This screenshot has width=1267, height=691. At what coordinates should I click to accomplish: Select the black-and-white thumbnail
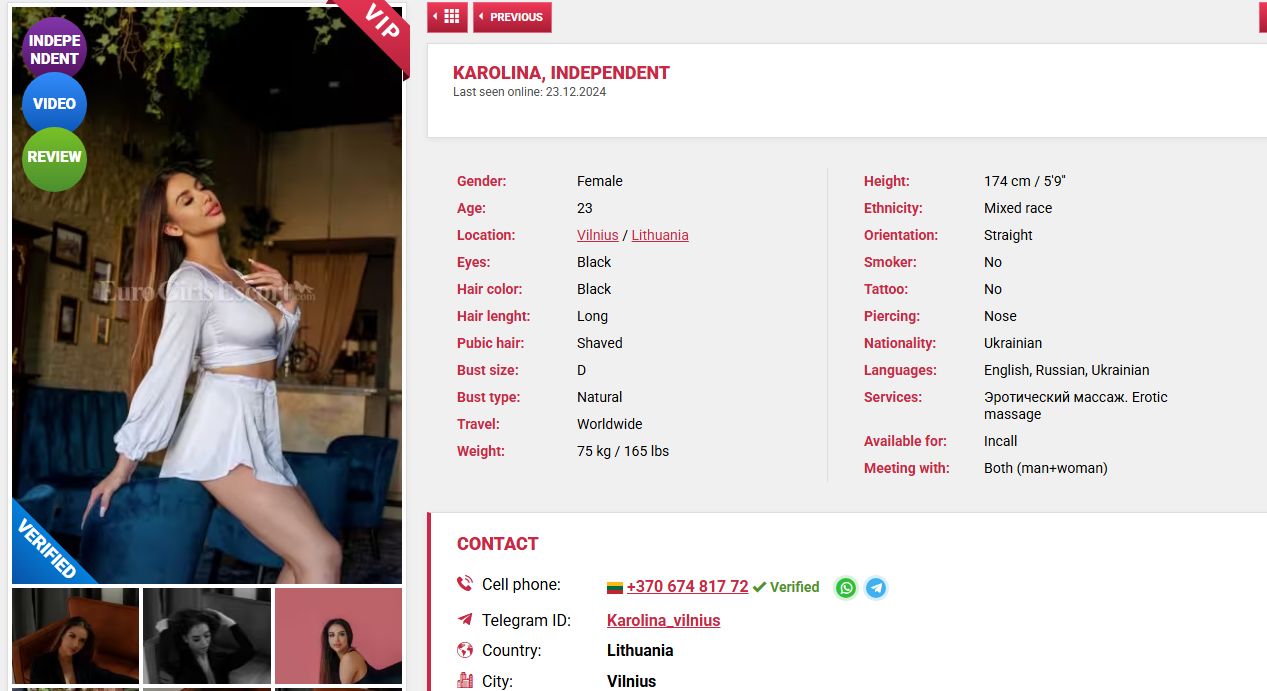point(206,636)
